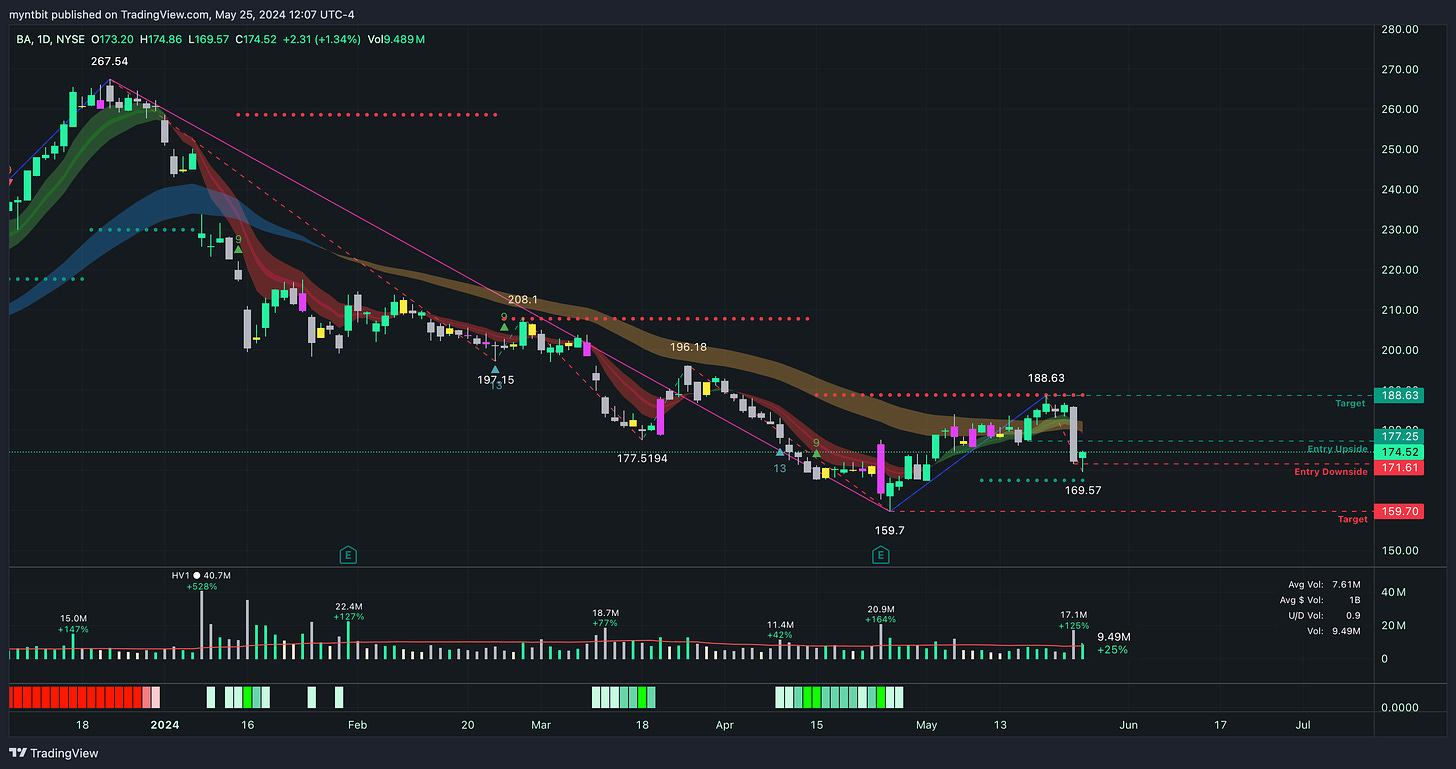Click the 15.0M +147% volume label
Image resolution: width=1456 pixels, height=769 pixels.
[x=74, y=624]
